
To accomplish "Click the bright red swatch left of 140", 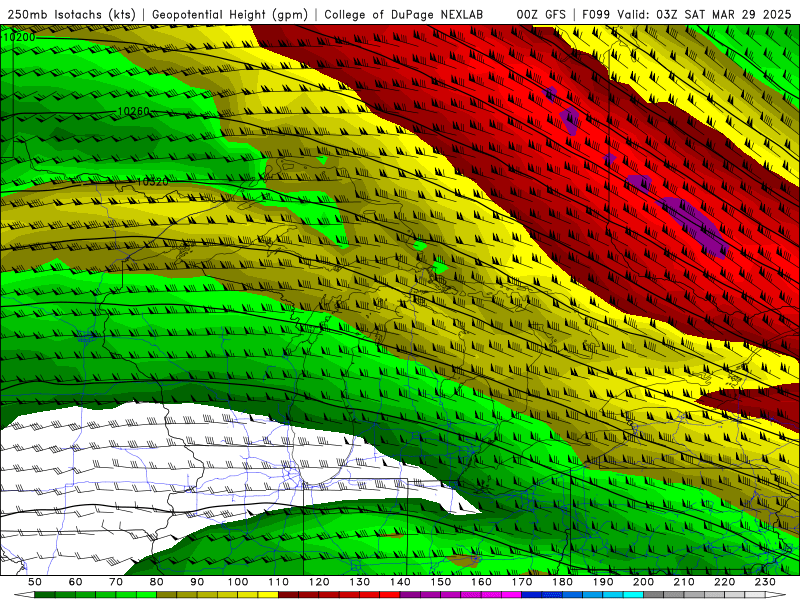I will click(390, 595).
